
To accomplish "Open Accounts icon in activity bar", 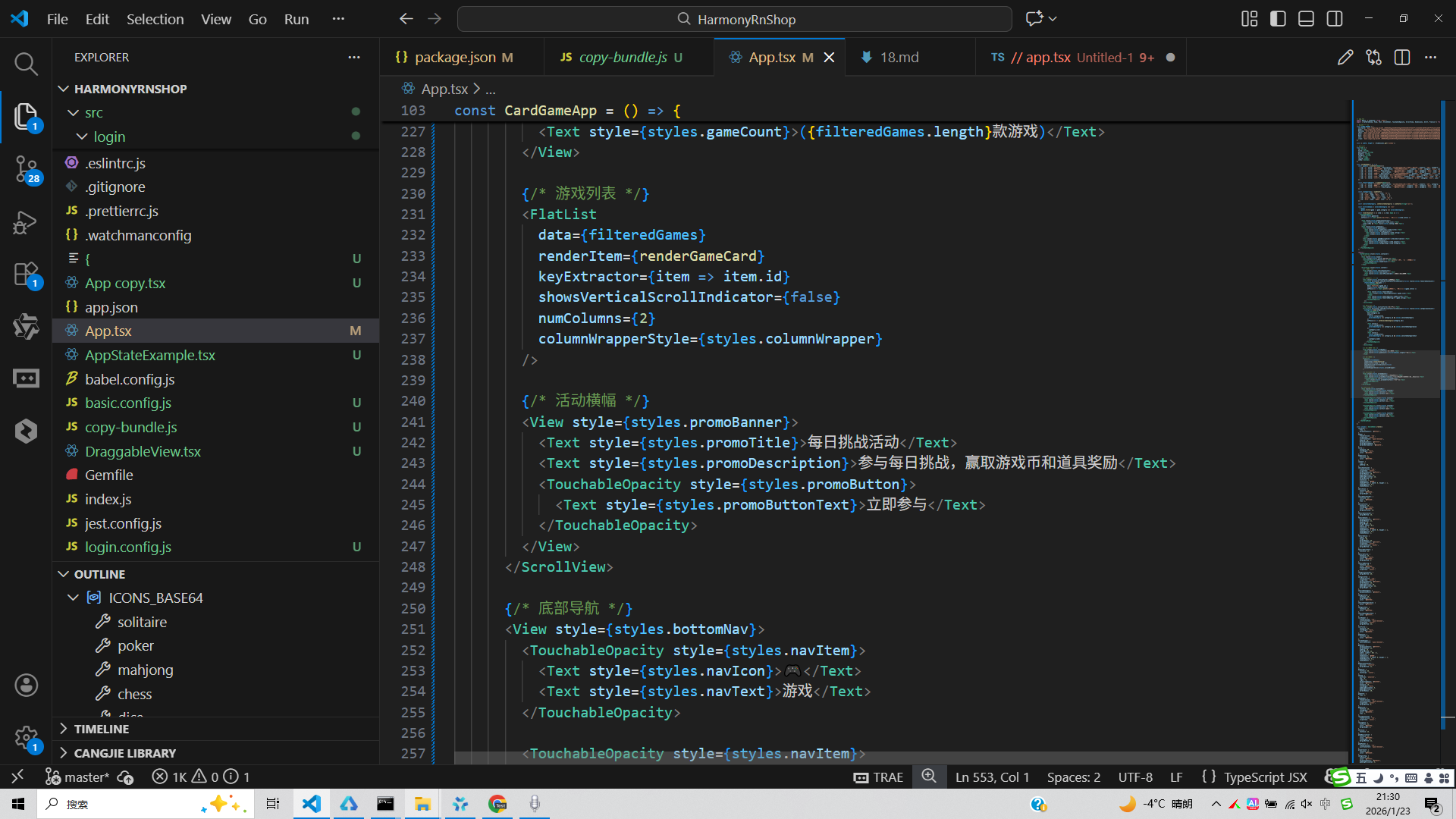I will 26,686.
